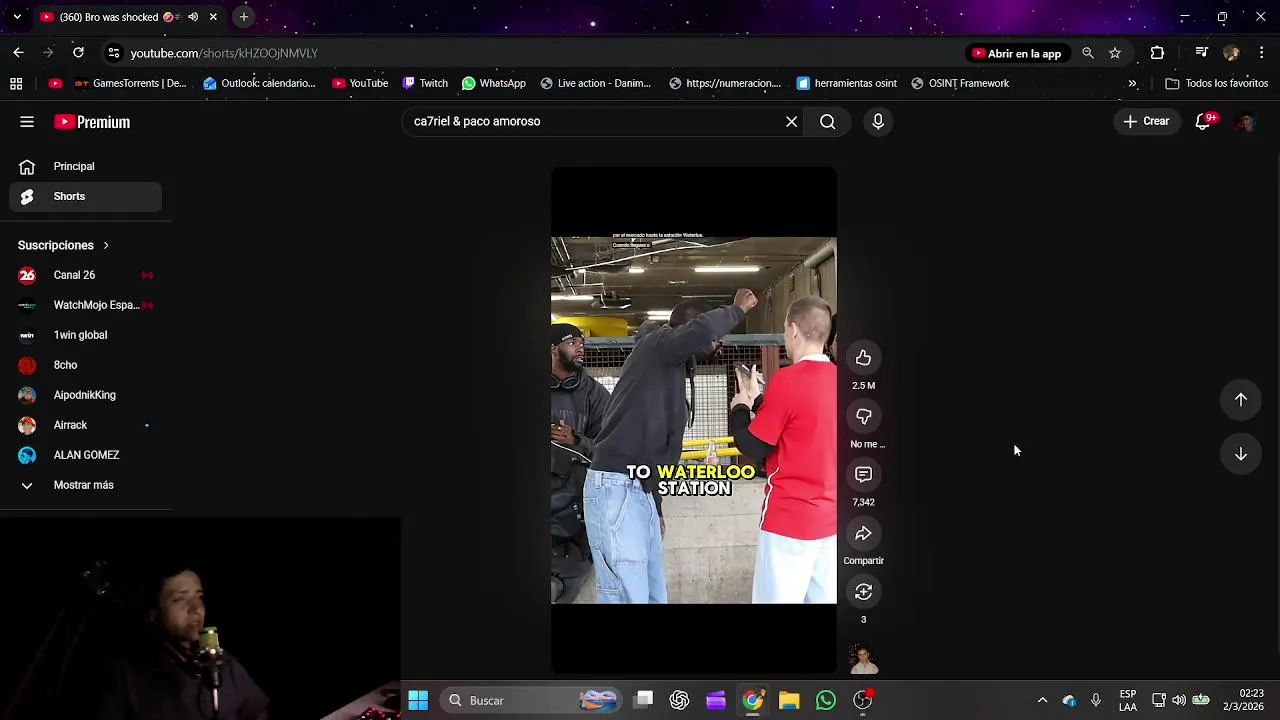Open Chrome three-dot menu
This screenshot has width=1280, height=720.
1262,53
